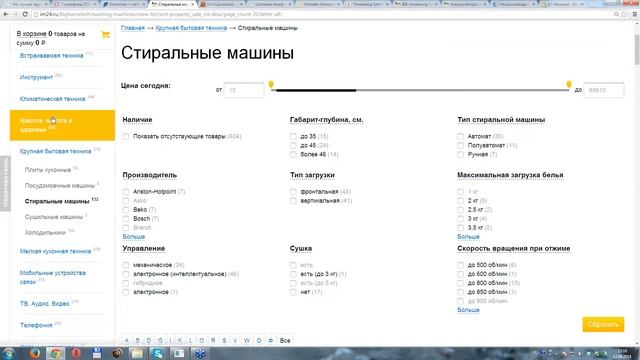Close the active Стиральные машины browser tab

pos(193,4)
